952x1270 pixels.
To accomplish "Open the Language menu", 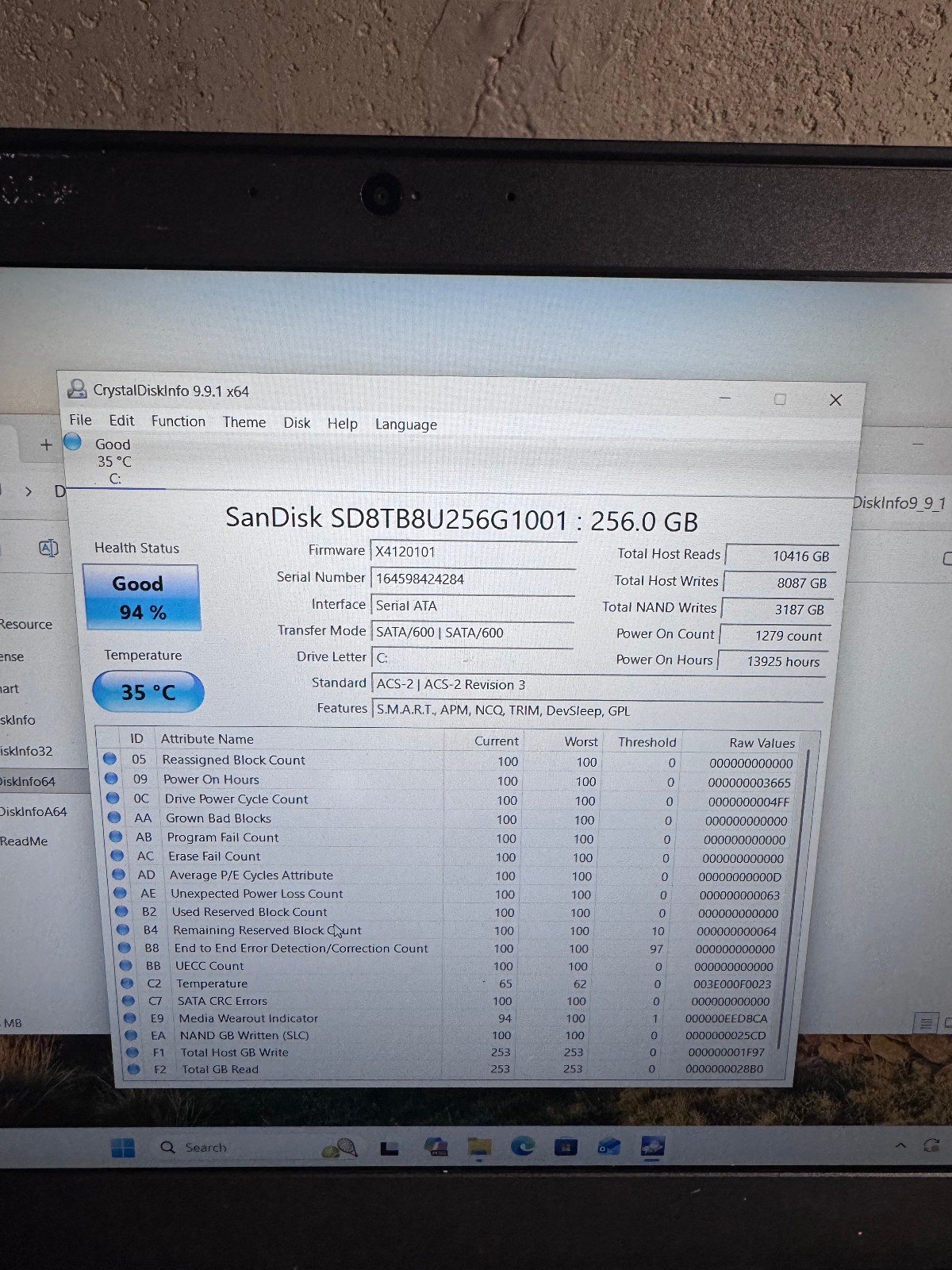I will pos(406,425).
